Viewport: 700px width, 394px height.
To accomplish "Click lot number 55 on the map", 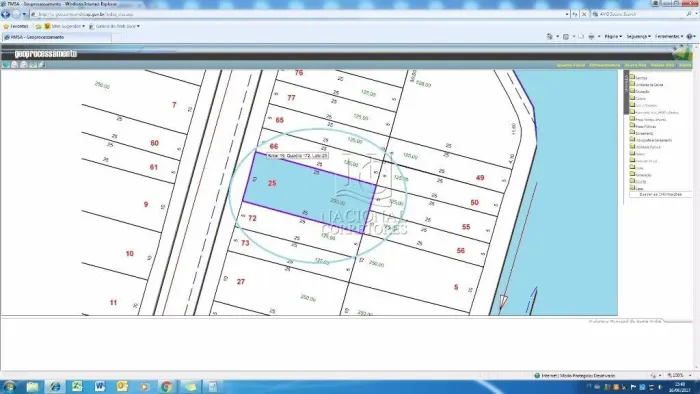I will click(466, 227).
